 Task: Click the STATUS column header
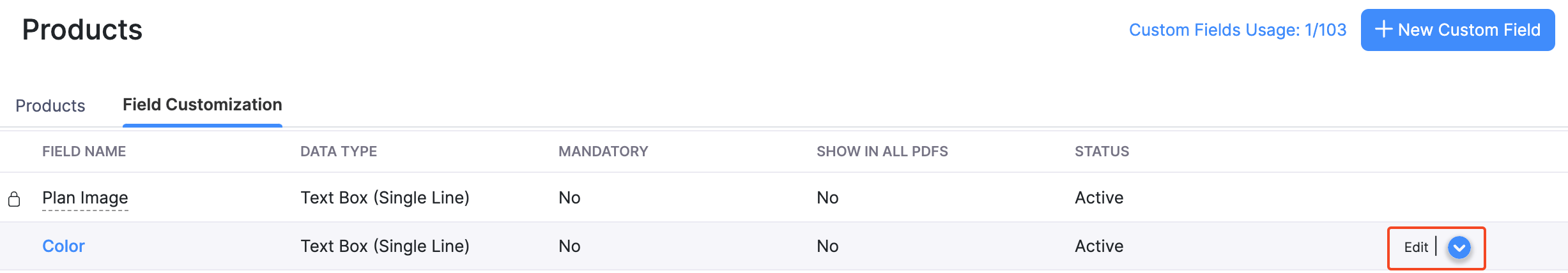(1102, 151)
